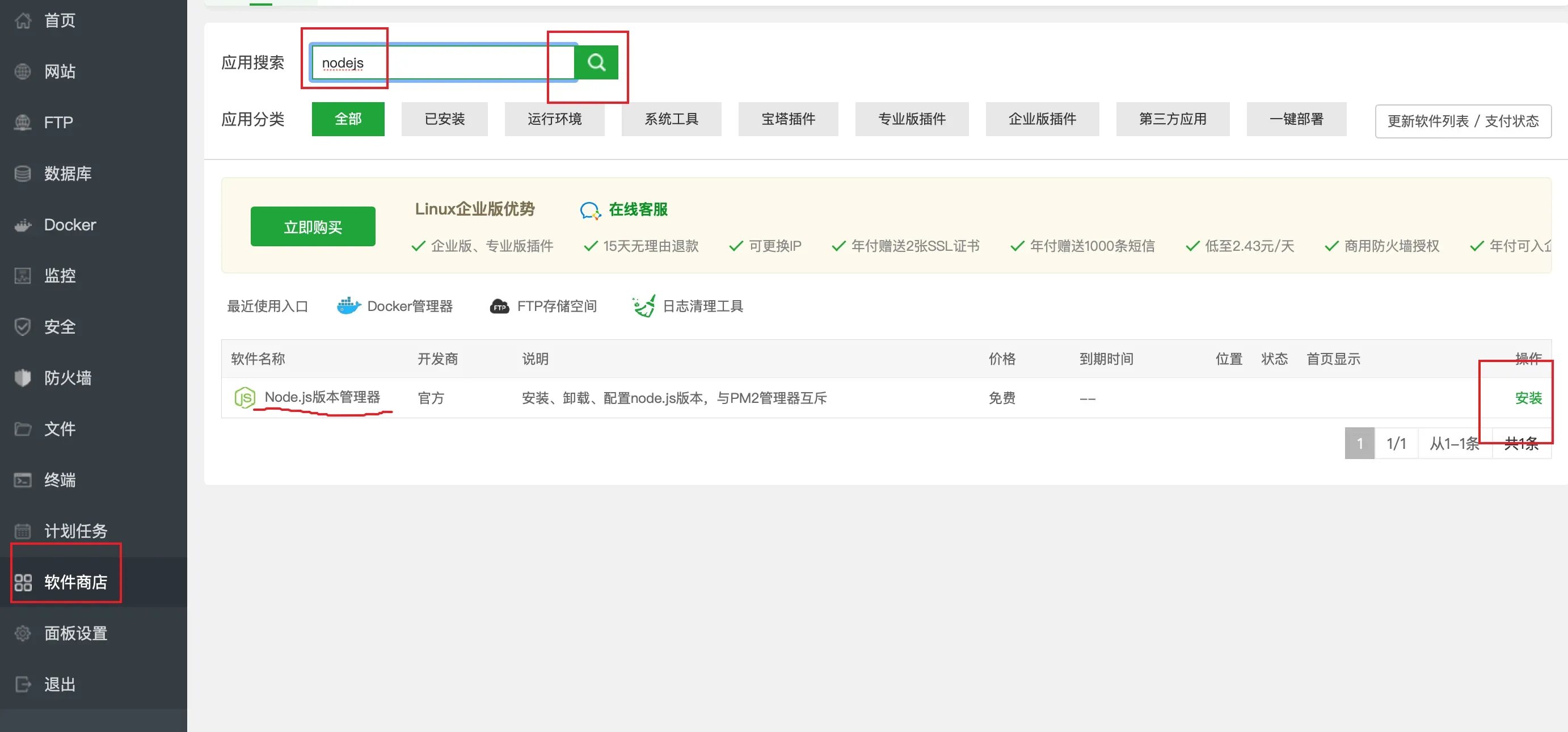
Task: Click the 低至2.43元/天 benefit text
Action: pos(1249,246)
